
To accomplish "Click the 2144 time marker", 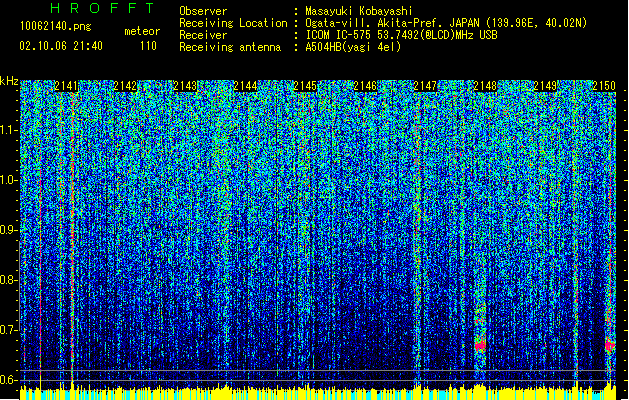I will coord(246,86).
